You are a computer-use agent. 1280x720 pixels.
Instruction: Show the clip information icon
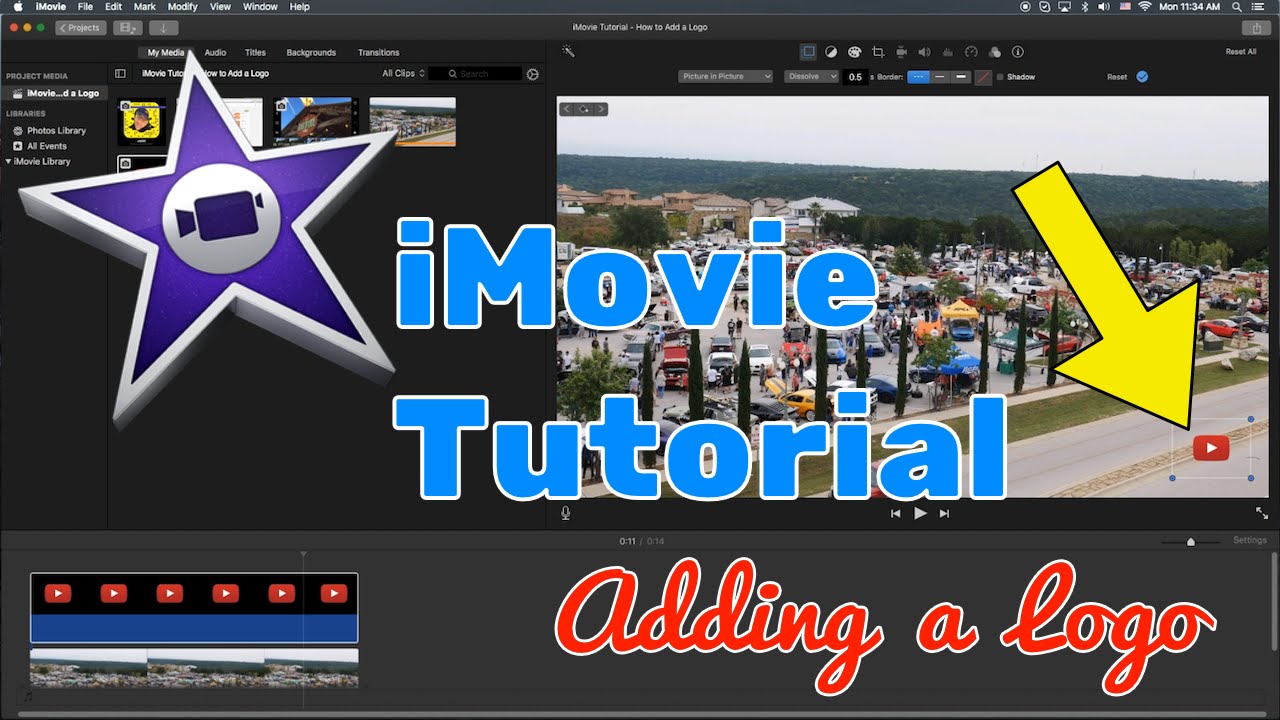tap(1018, 52)
